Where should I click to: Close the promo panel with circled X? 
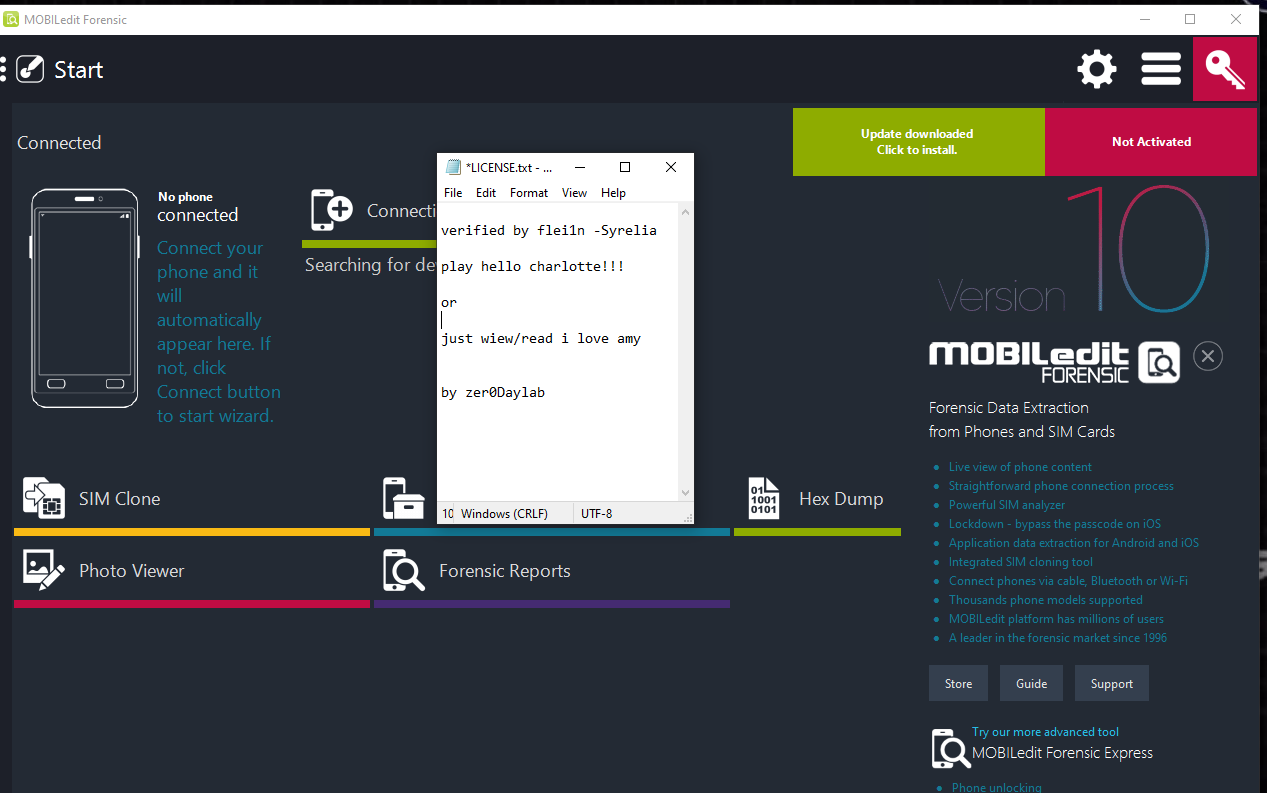click(x=1208, y=356)
